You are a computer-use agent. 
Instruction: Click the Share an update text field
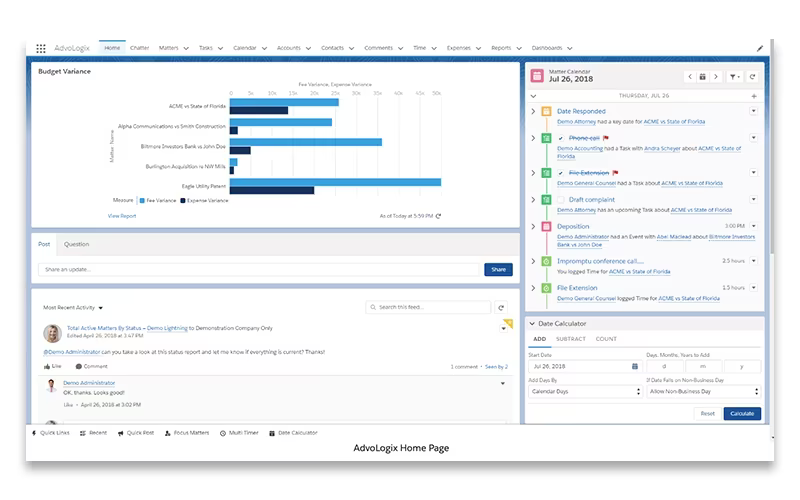[259, 269]
